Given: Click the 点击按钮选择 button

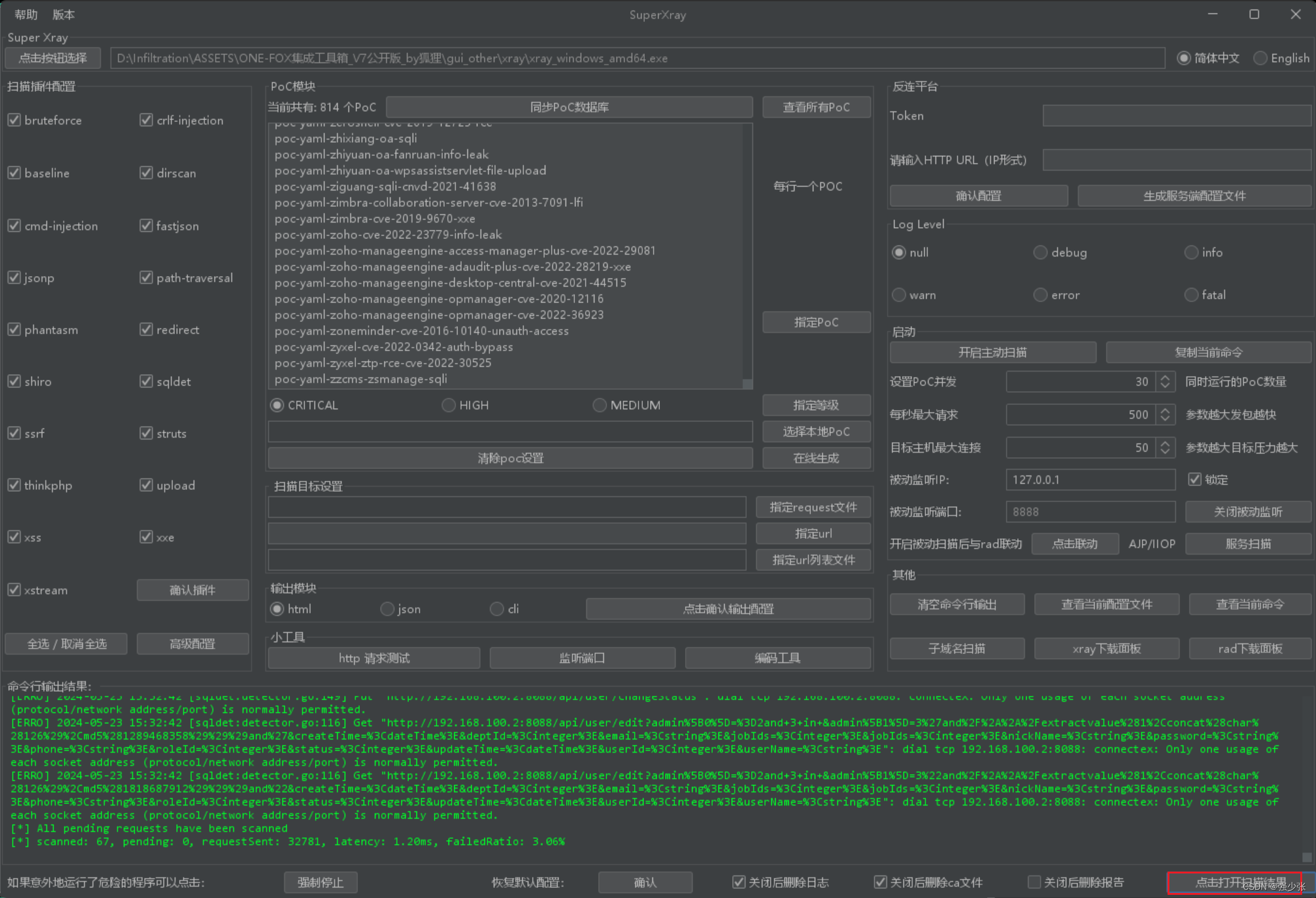Looking at the screenshot, I should (53, 58).
